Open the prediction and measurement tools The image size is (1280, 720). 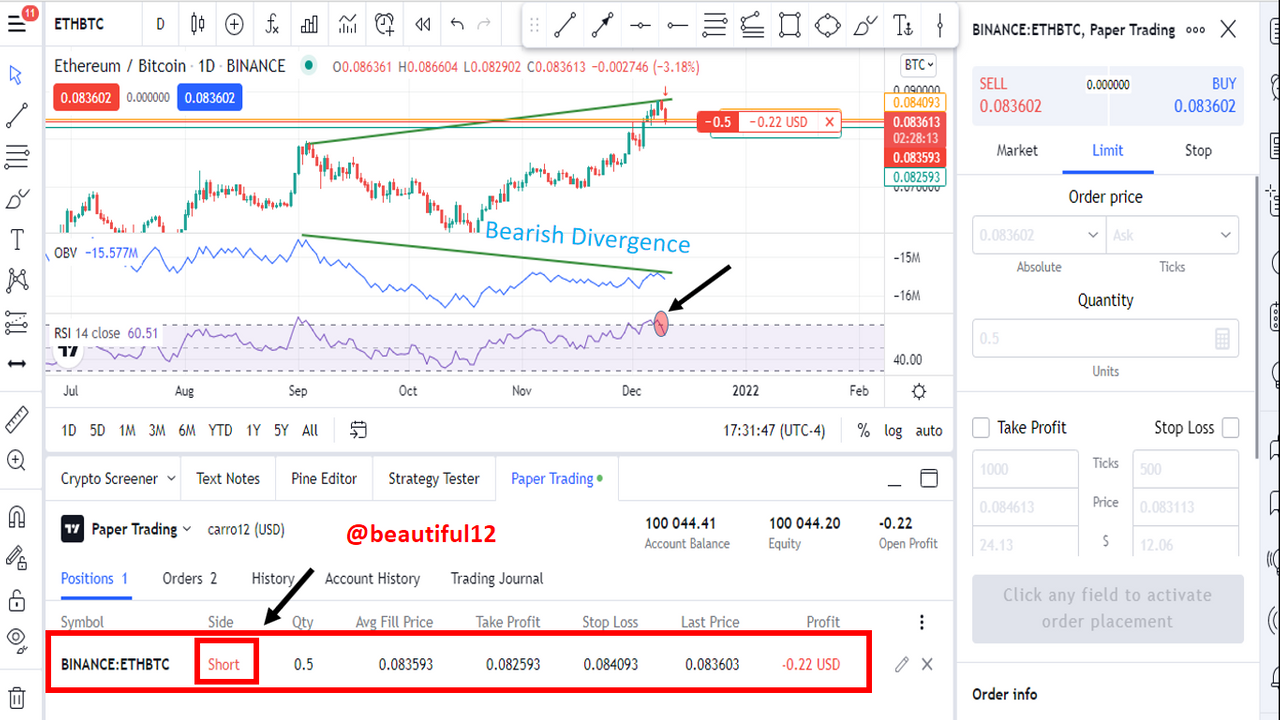(x=17, y=322)
